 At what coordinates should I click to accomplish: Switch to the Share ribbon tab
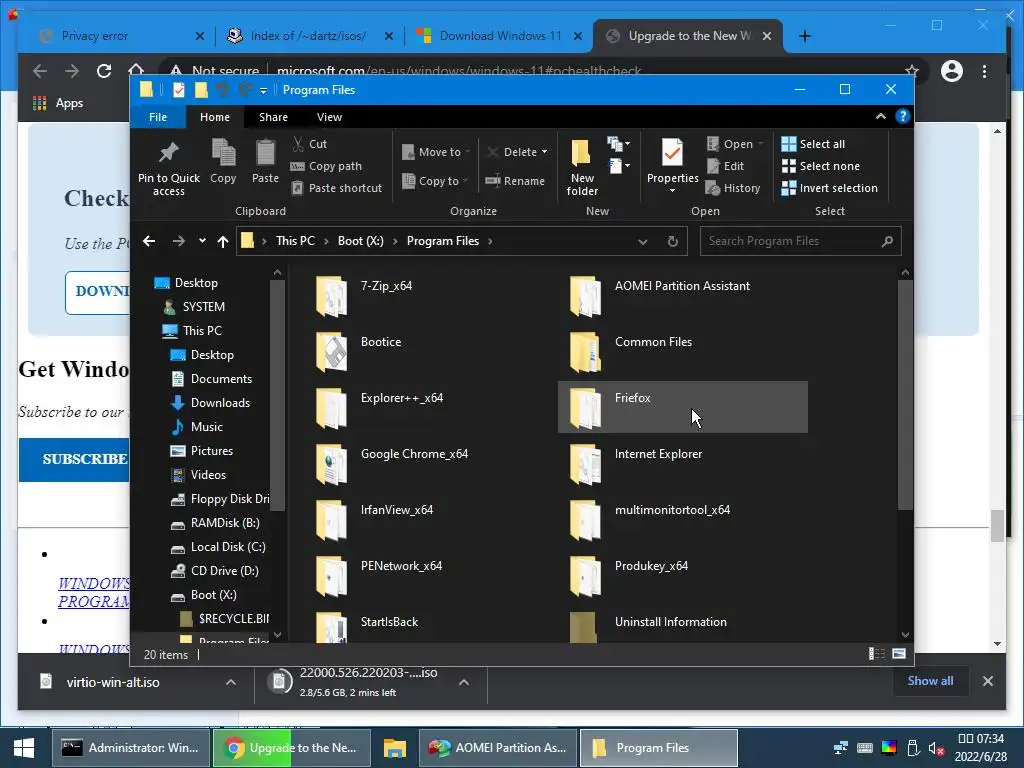[273, 117]
